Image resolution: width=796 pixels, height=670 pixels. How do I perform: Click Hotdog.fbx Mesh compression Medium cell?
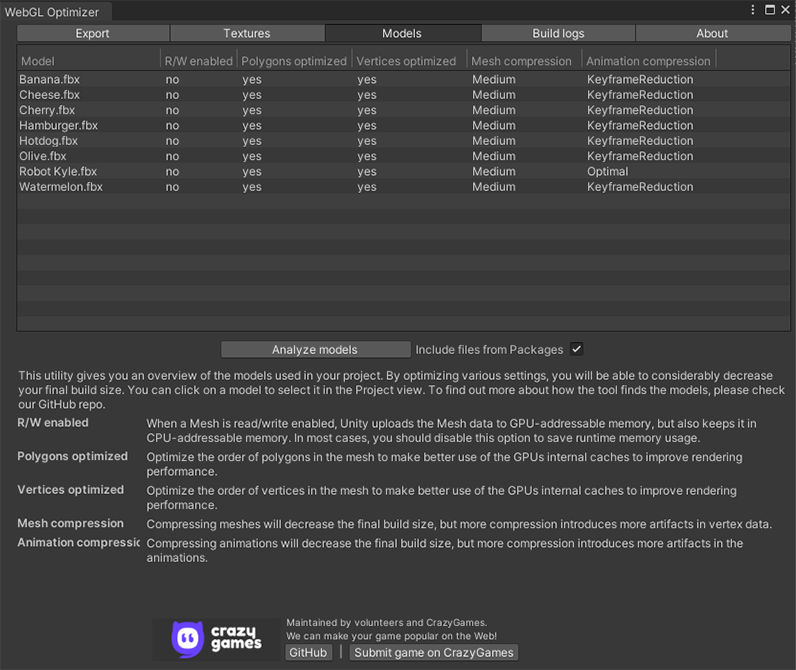pyautogui.click(x=494, y=141)
